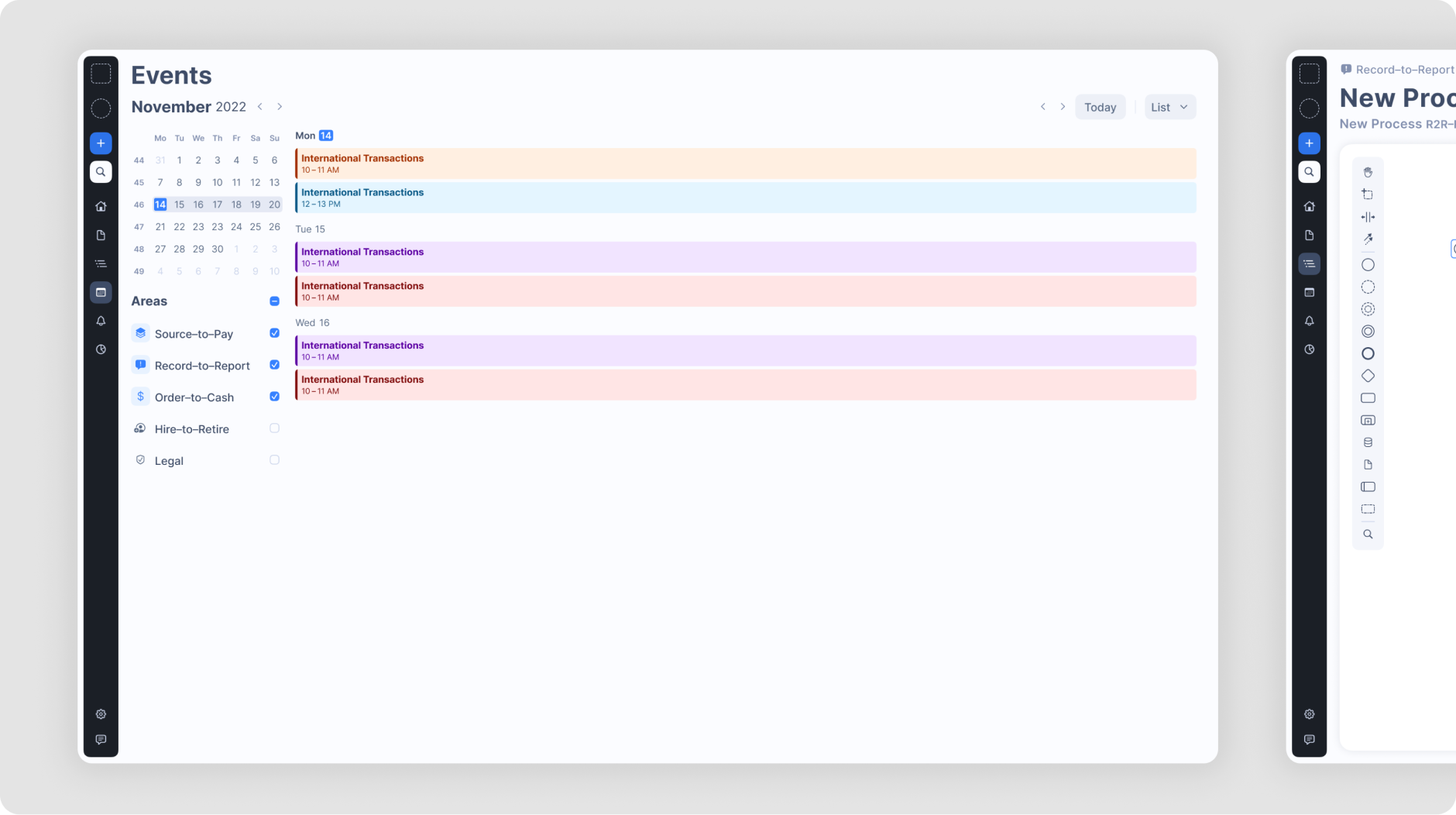The width and height of the screenshot is (1456, 815).
Task: Go to next month with the chevron
Action: coord(279,107)
